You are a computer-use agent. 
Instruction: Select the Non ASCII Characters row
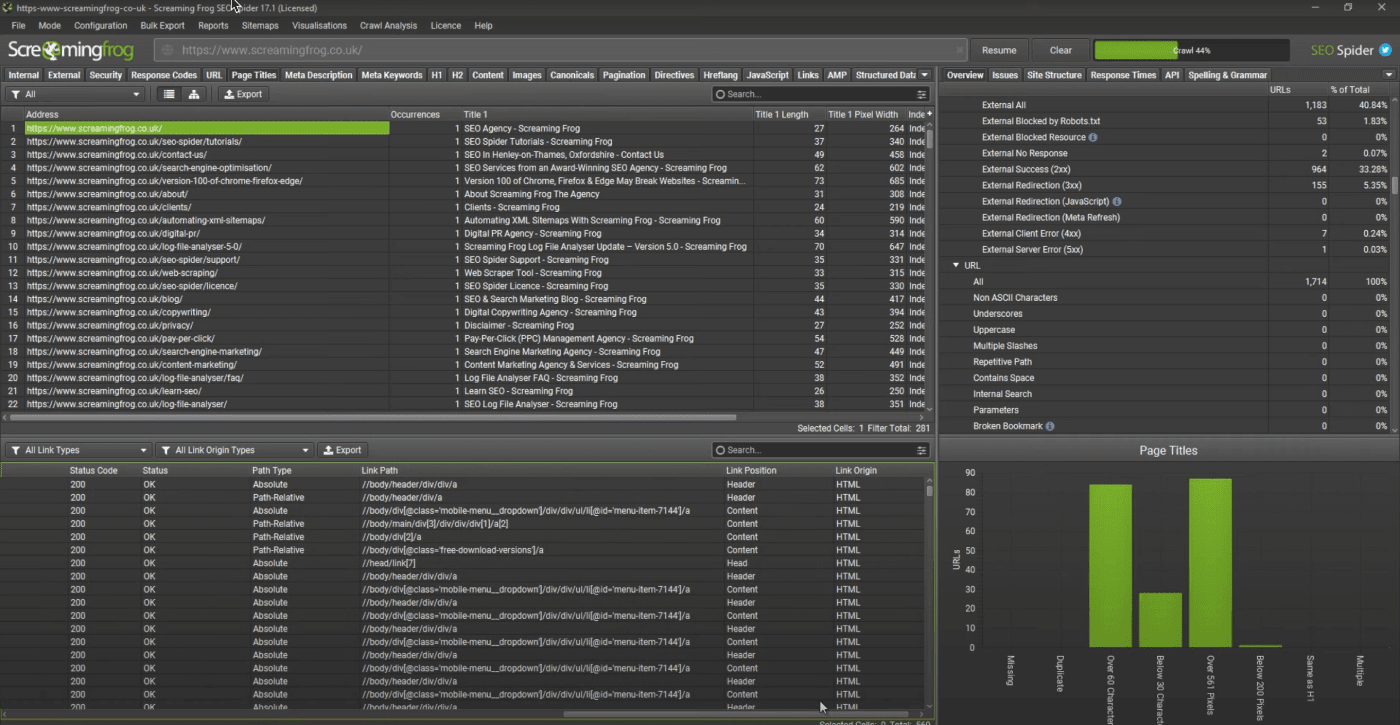pos(1166,298)
